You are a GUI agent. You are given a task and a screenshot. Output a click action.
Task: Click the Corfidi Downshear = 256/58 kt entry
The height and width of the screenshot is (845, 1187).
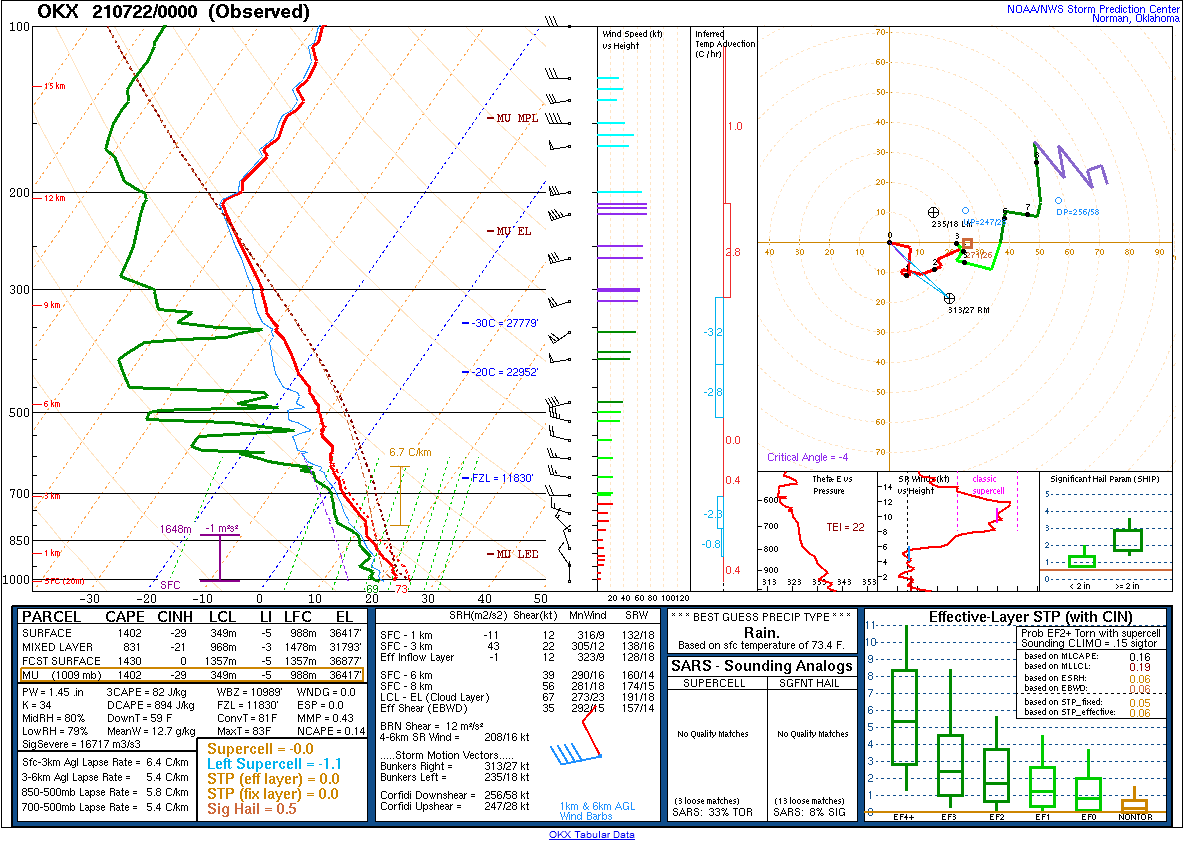454,795
